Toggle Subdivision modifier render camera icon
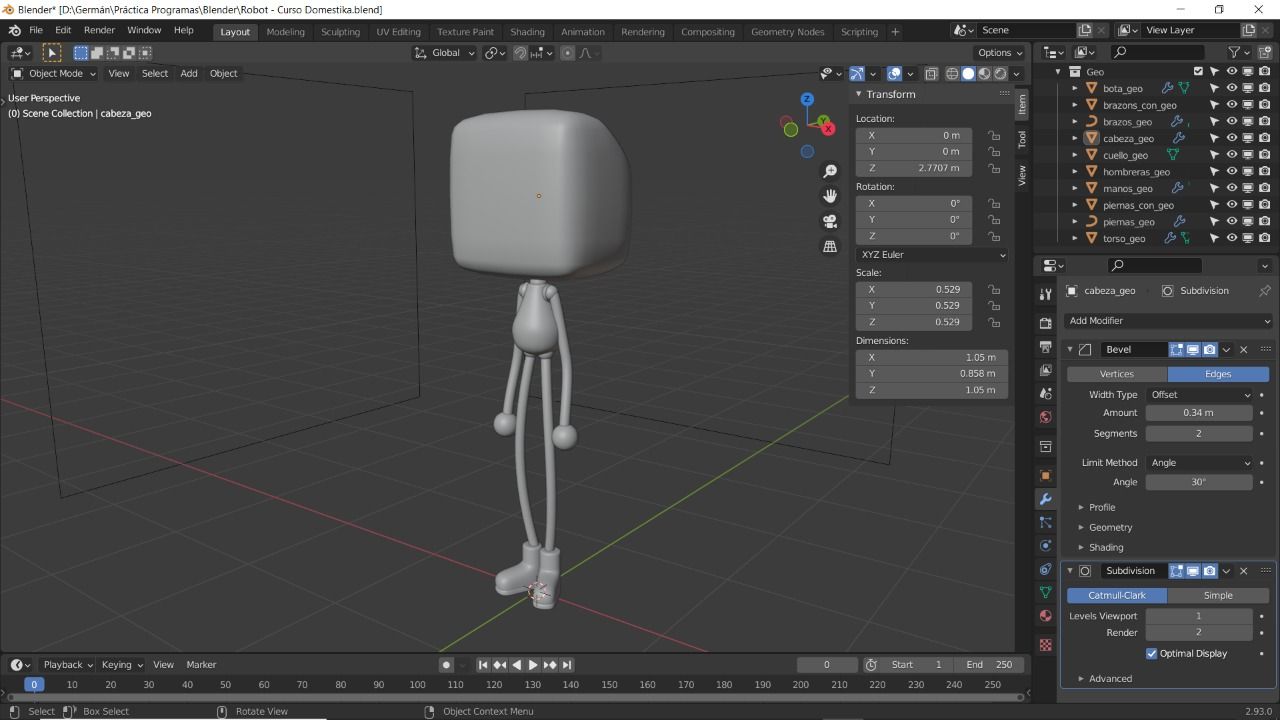The image size is (1280, 720). pyautogui.click(x=1210, y=571)
